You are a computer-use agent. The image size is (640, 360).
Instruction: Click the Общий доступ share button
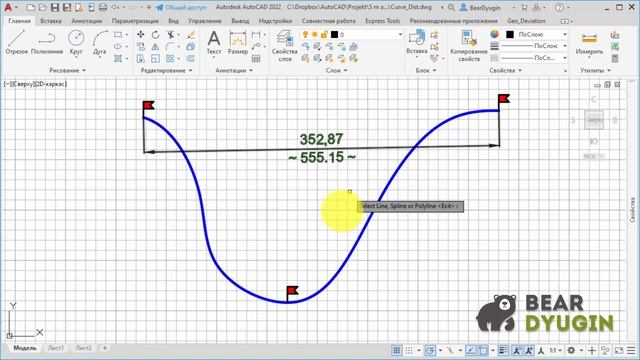[181, 7]
